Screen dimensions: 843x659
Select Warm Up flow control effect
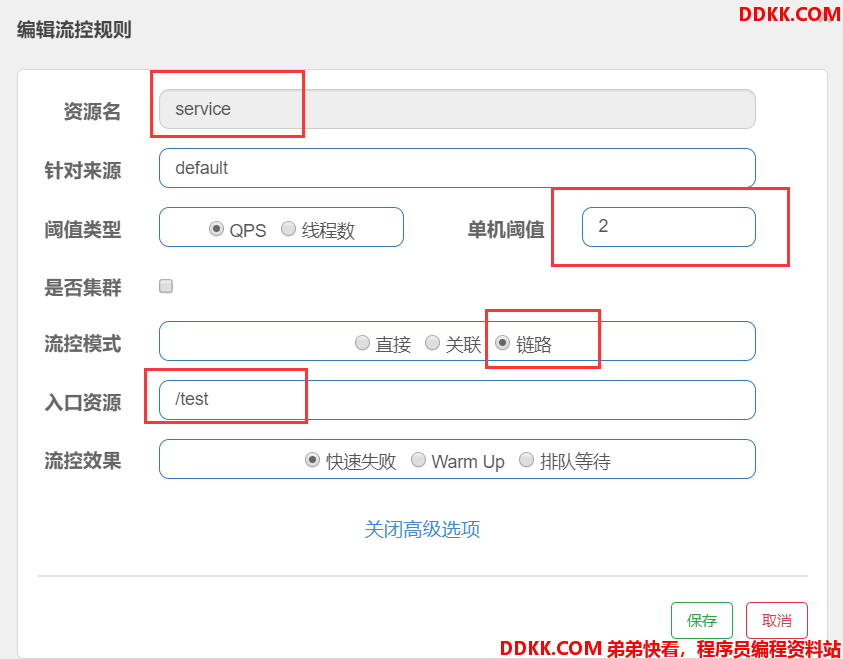click(x=418, y=460)
